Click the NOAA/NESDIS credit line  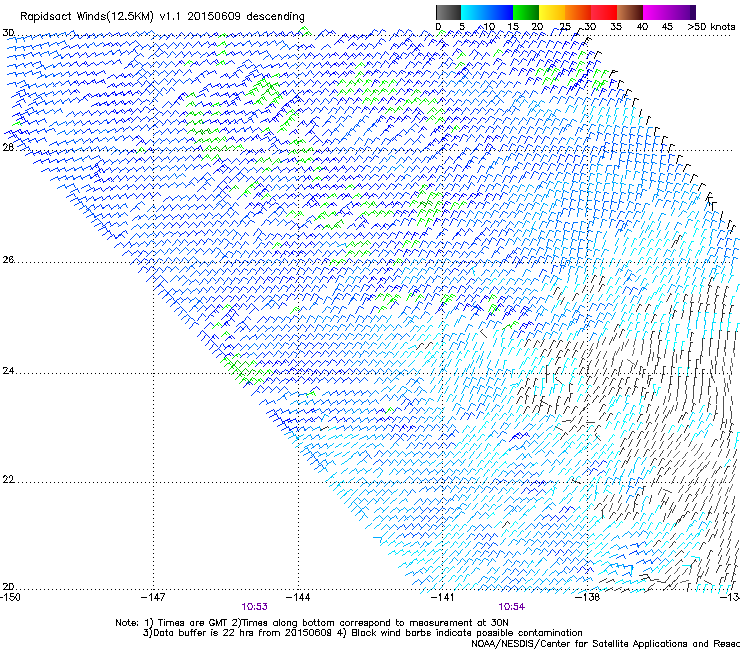(x=605, y=644)
